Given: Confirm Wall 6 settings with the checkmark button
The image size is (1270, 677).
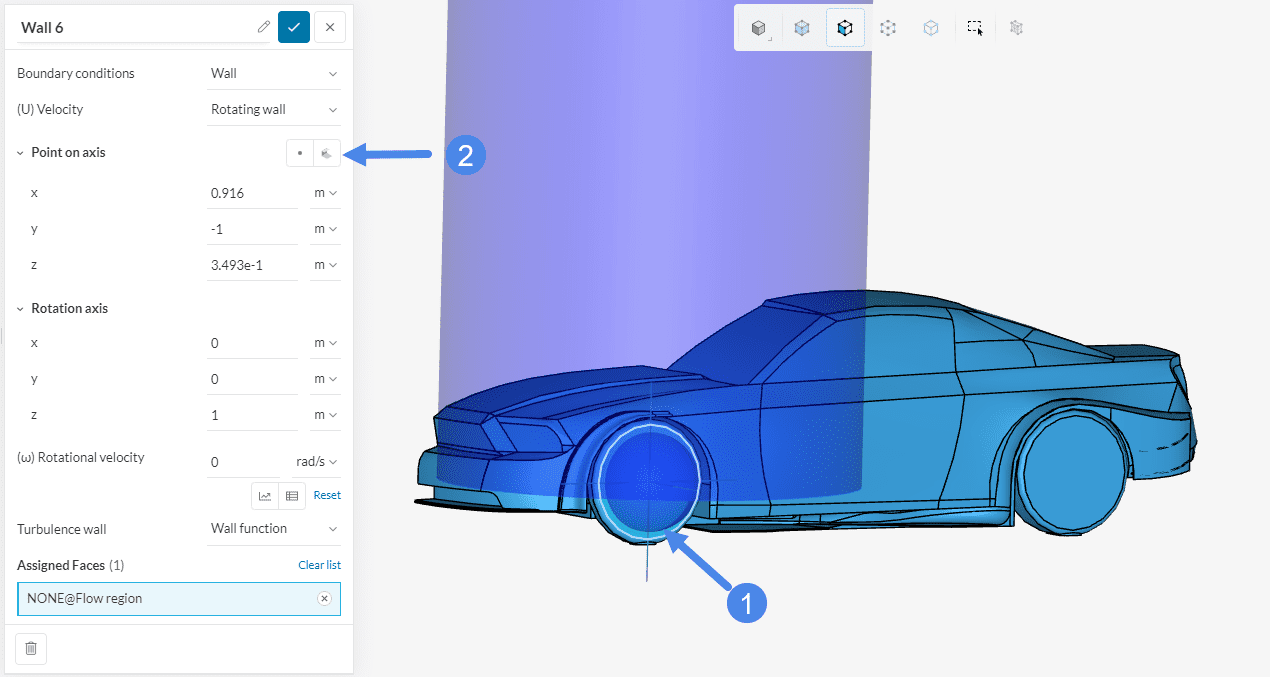Looking at the screenshot, I should coord(294,27).
